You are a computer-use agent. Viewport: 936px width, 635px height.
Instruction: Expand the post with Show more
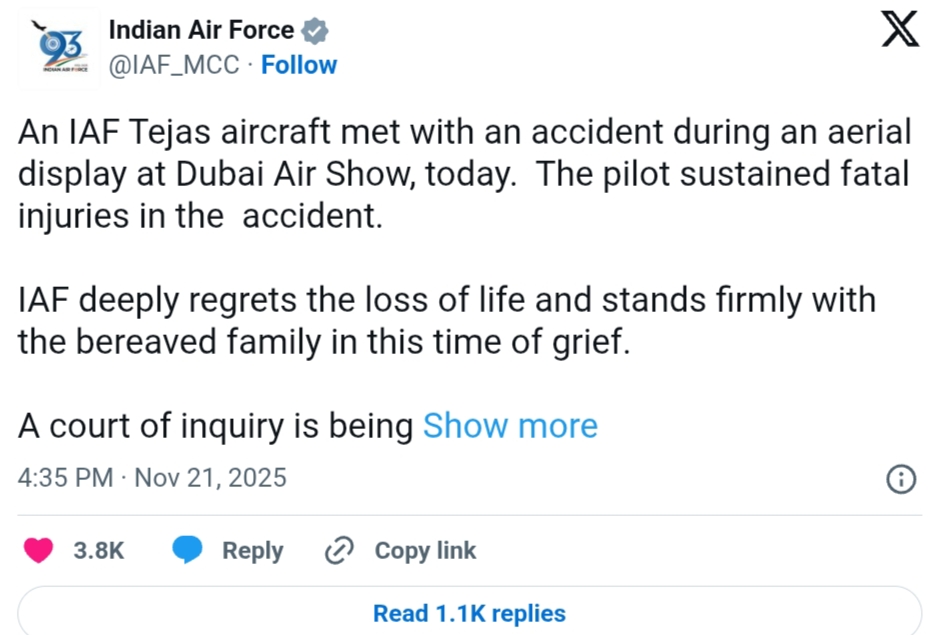510,426
